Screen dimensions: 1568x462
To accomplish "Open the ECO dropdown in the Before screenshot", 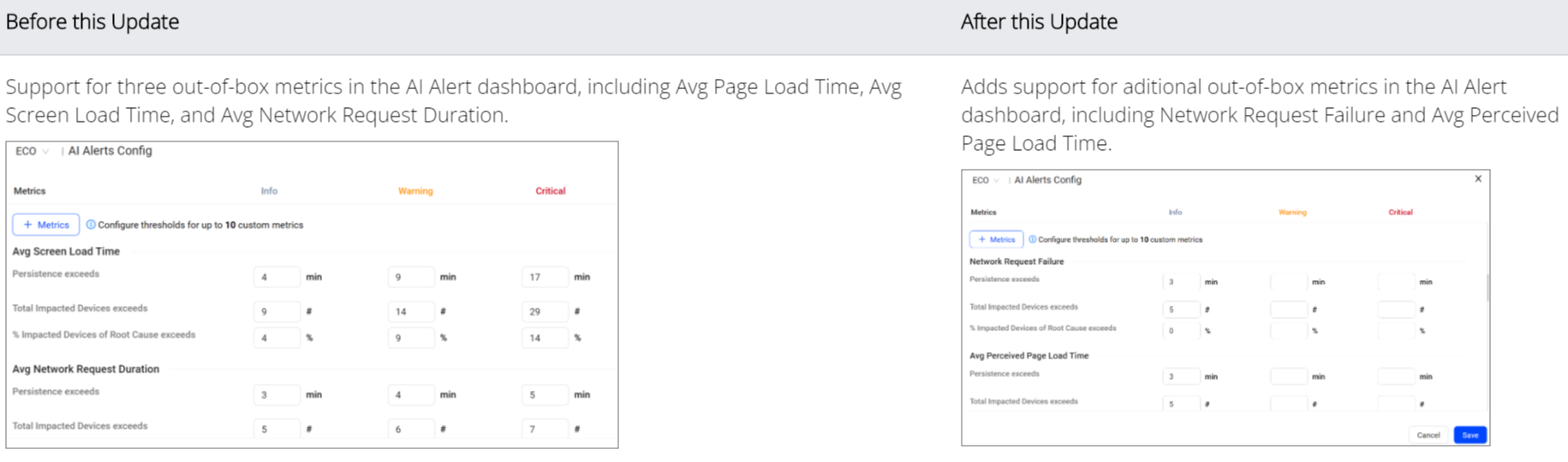I will tap(33, 151).
